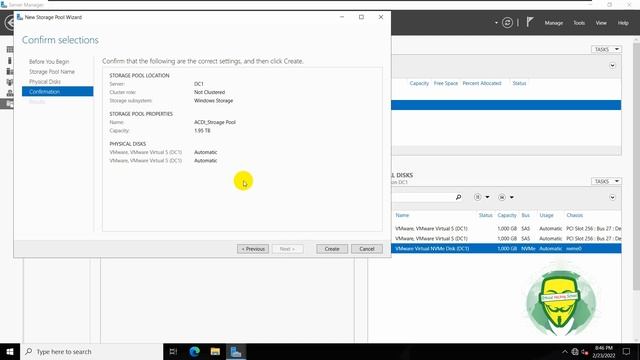
Task: Click the volume tray icon
Action: [x=584, y=352]
